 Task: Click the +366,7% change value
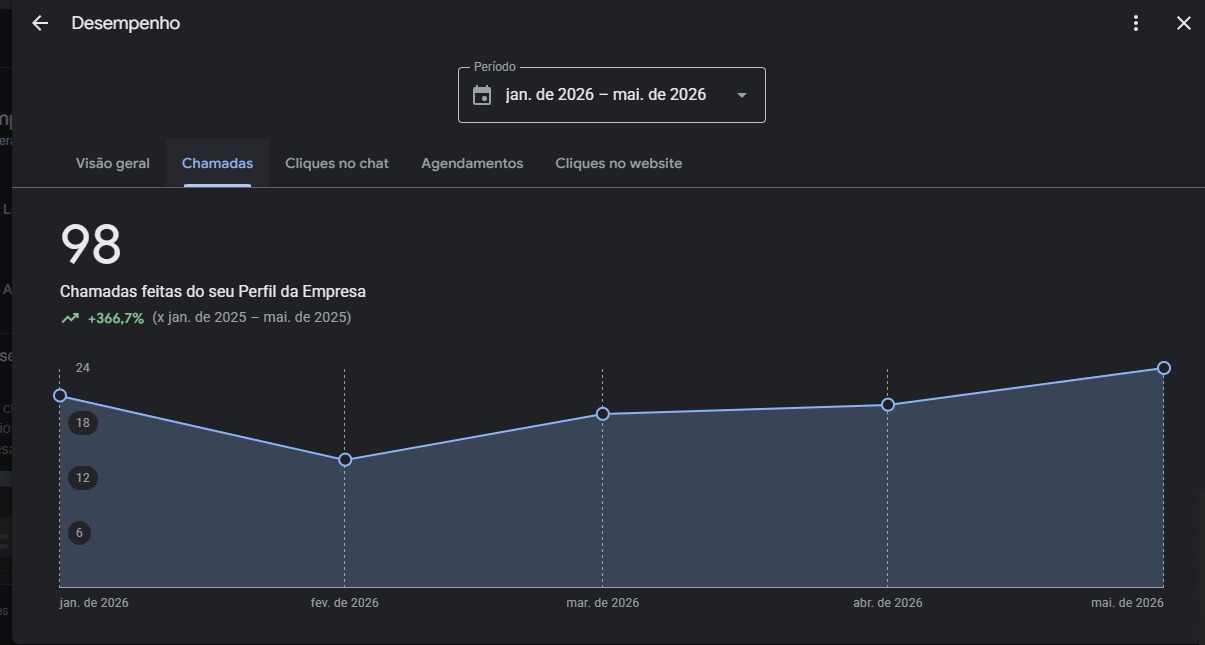click(116, 318)
